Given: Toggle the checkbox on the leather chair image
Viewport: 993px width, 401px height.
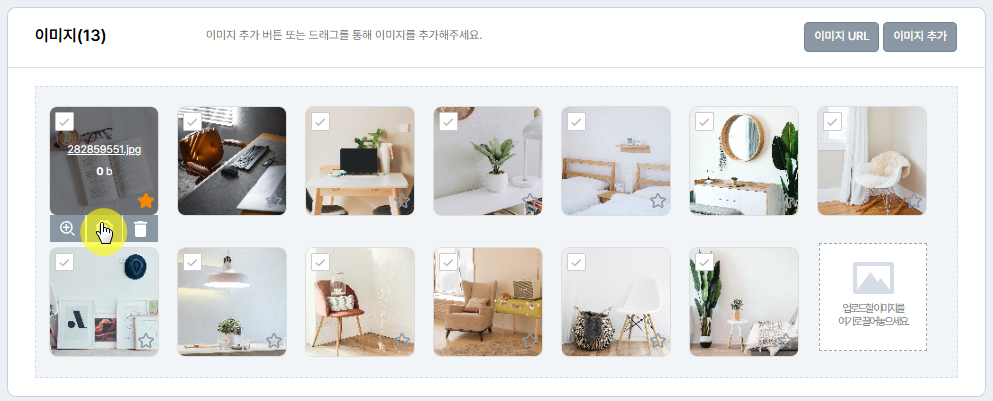Looking at the screenshot, I should tap(193, 122).
